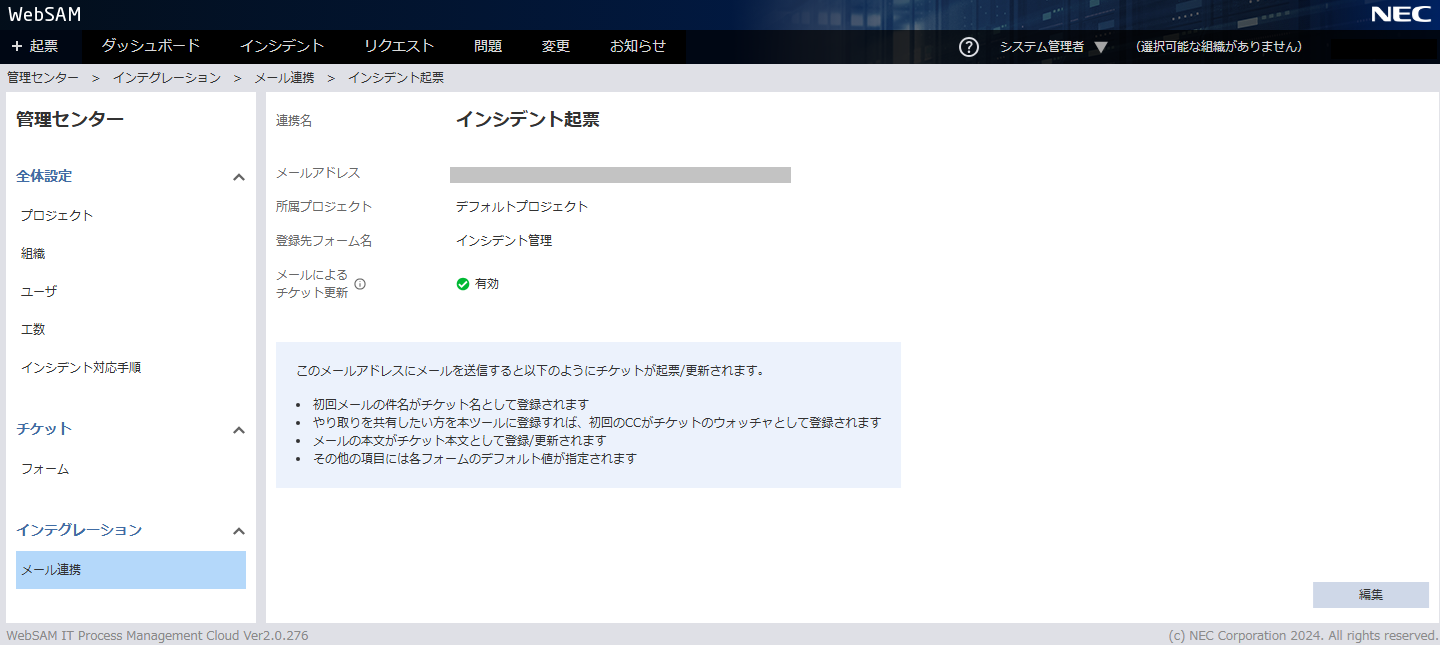Select フォーム in the sidebar

45,469
